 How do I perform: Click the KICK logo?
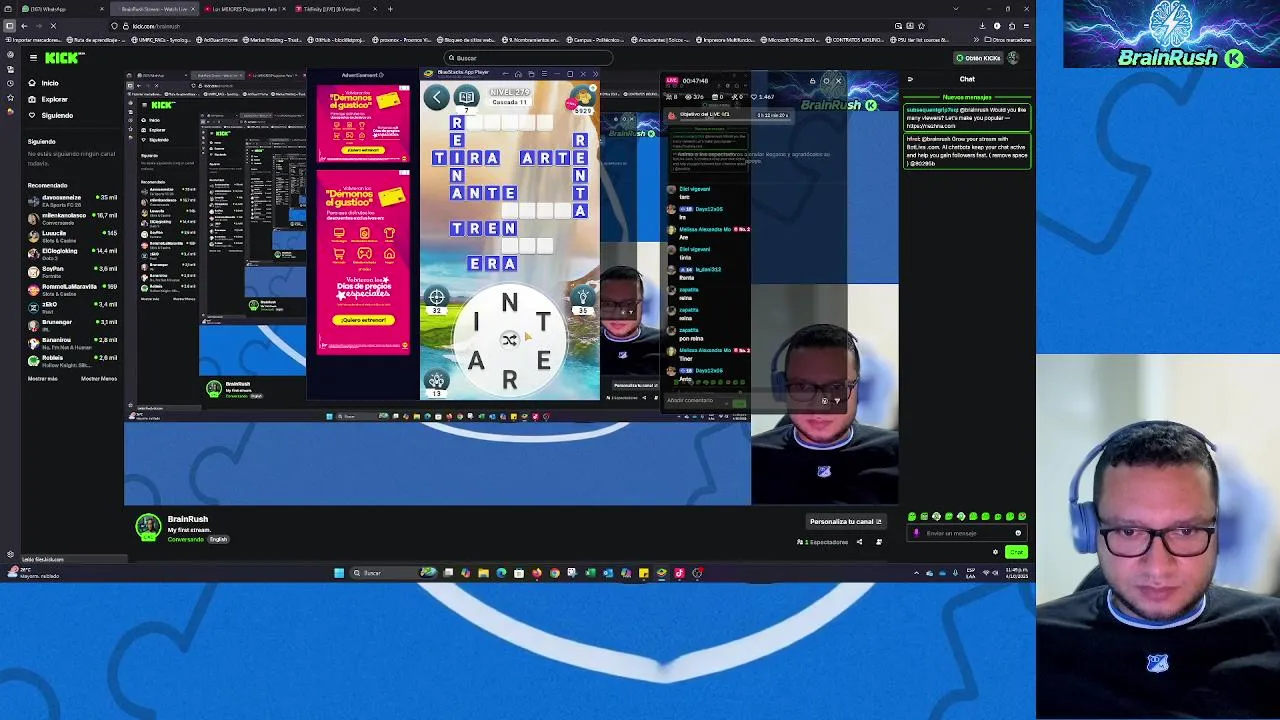(65, 58)
